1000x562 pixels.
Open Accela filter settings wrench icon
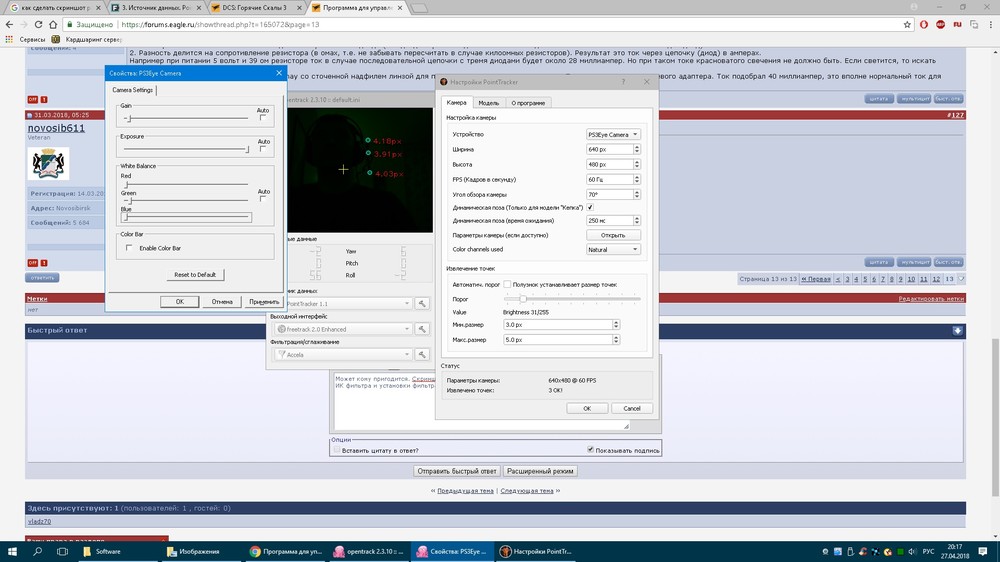(x=422, y=355)
